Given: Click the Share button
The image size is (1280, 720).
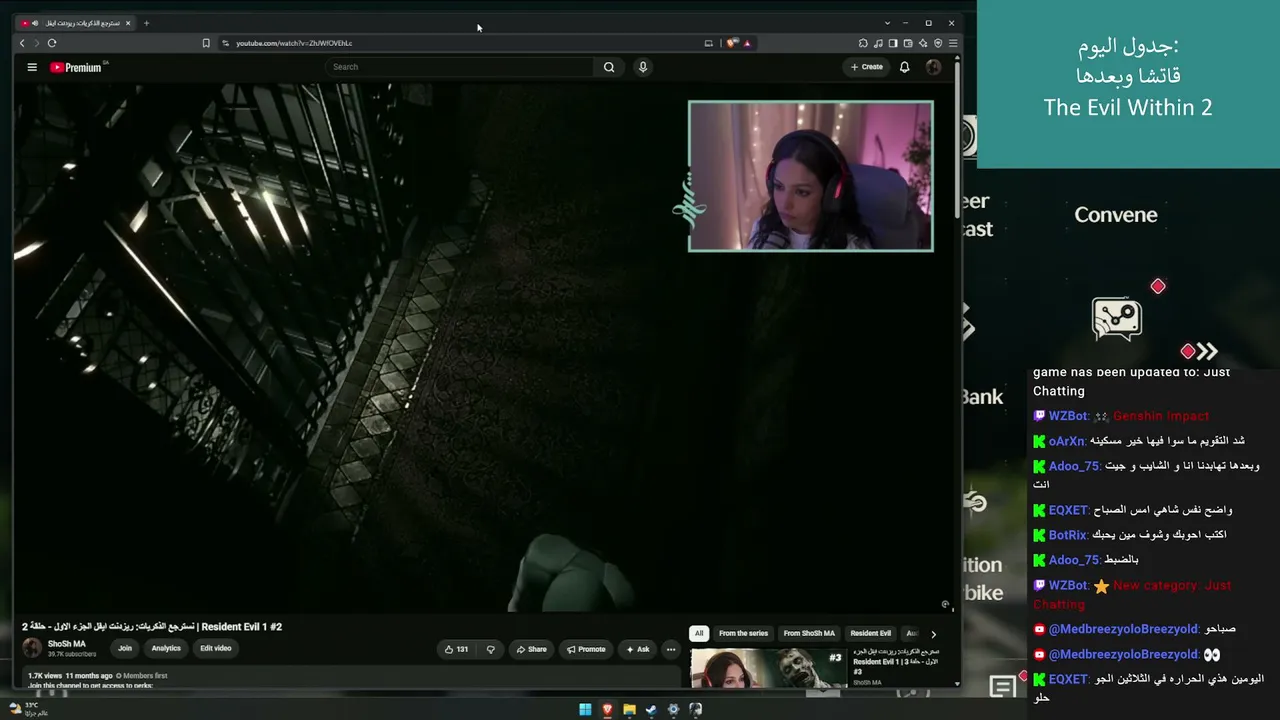Looking at the screenshot, I should [531, 649].
